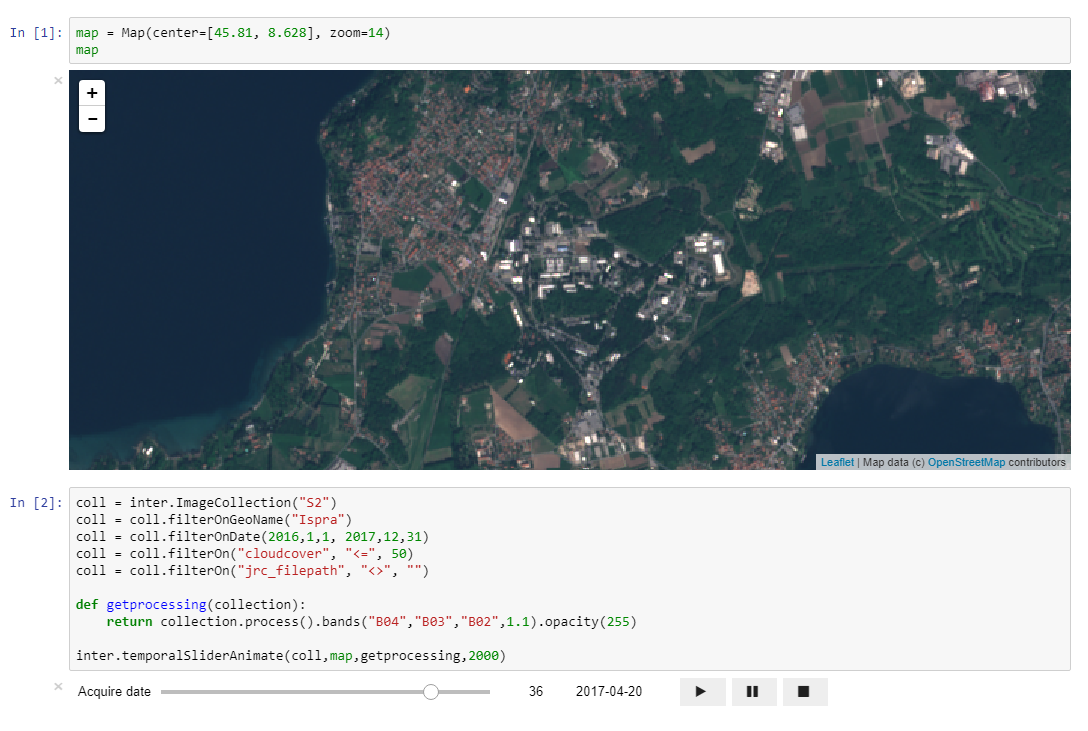Open the Leaflet attribution link

coord(837,462)
